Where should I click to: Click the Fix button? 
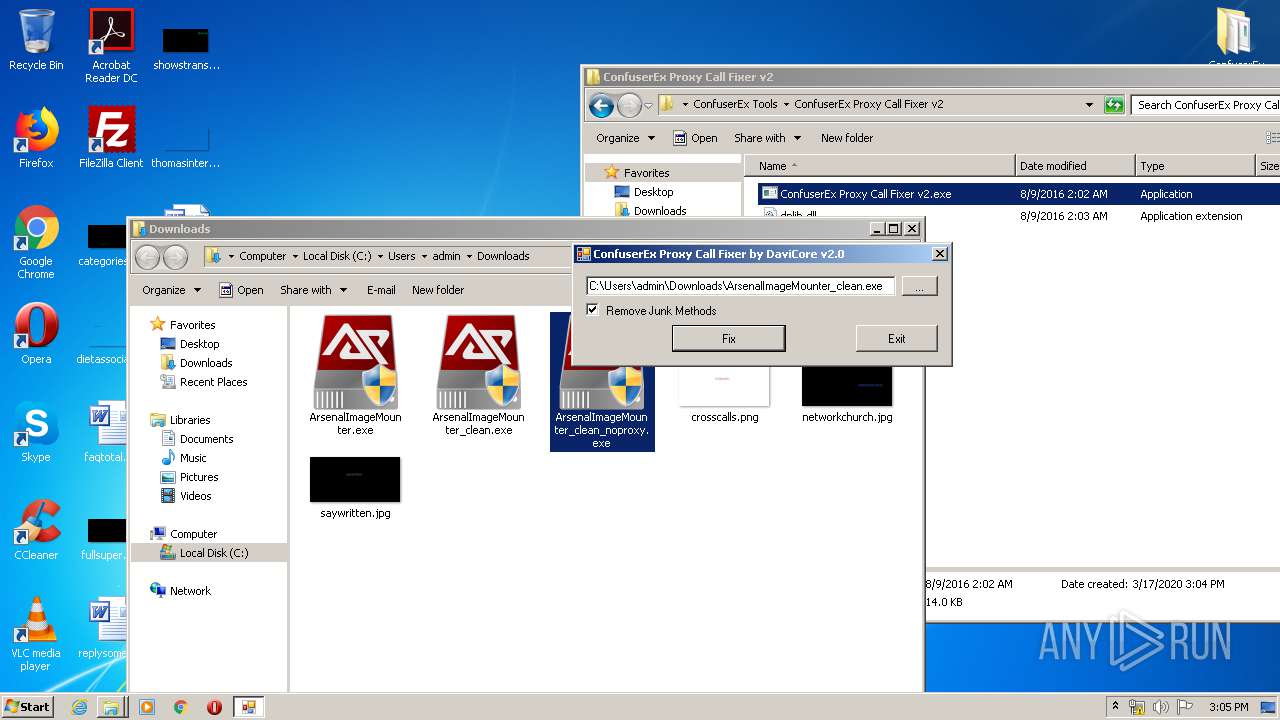[728, 339]
